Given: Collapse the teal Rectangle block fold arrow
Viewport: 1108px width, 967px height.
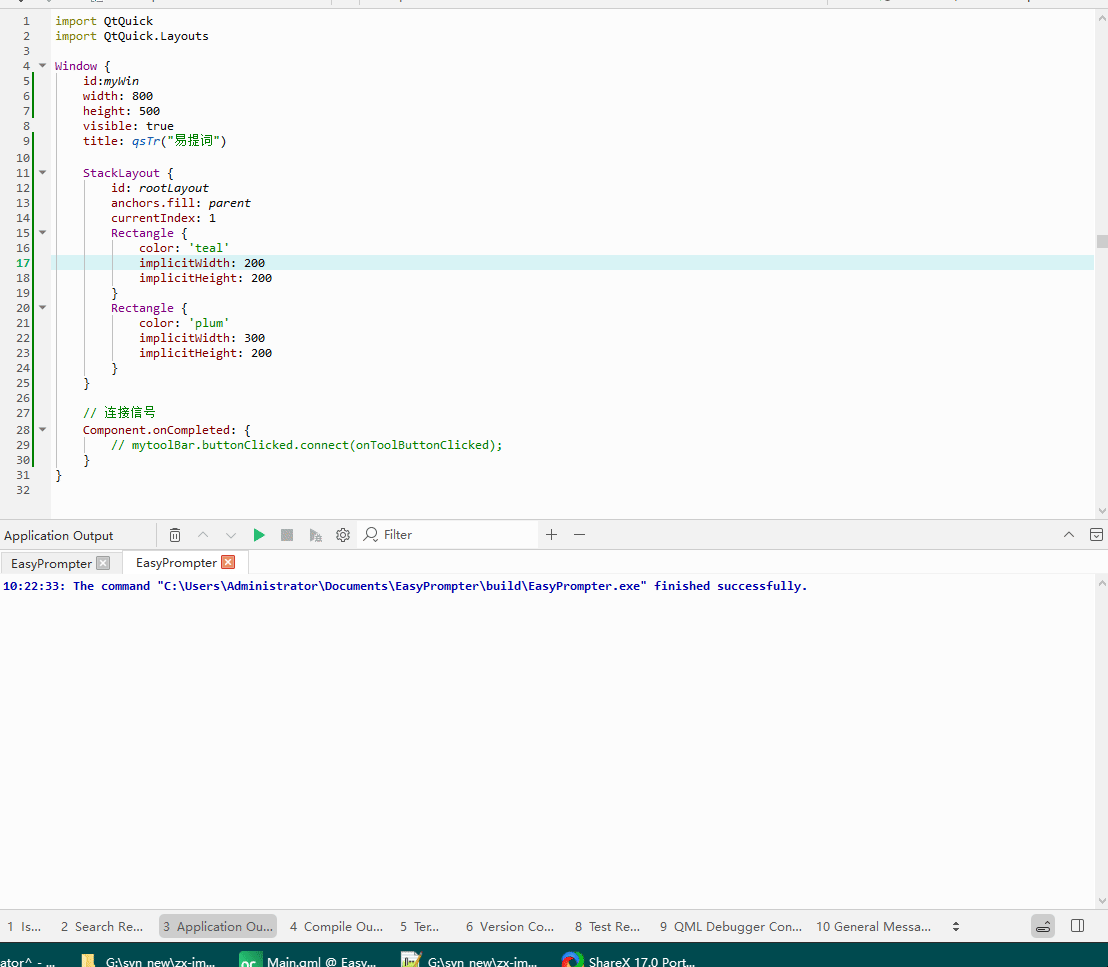Looking at the screenshot, I should click(x=42, y=233).
